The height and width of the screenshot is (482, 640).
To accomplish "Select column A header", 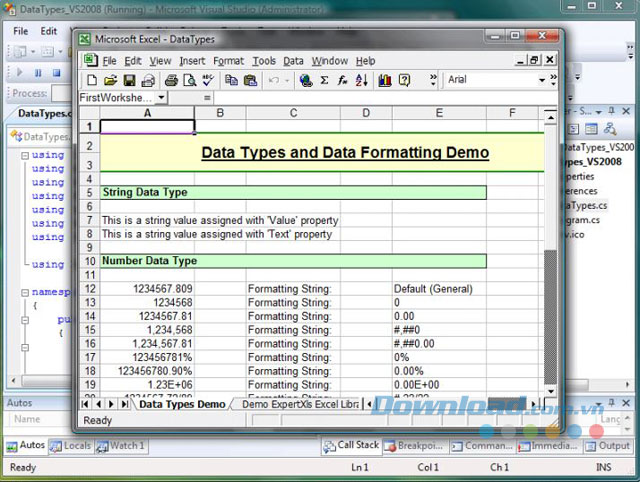I will point(147,113).
